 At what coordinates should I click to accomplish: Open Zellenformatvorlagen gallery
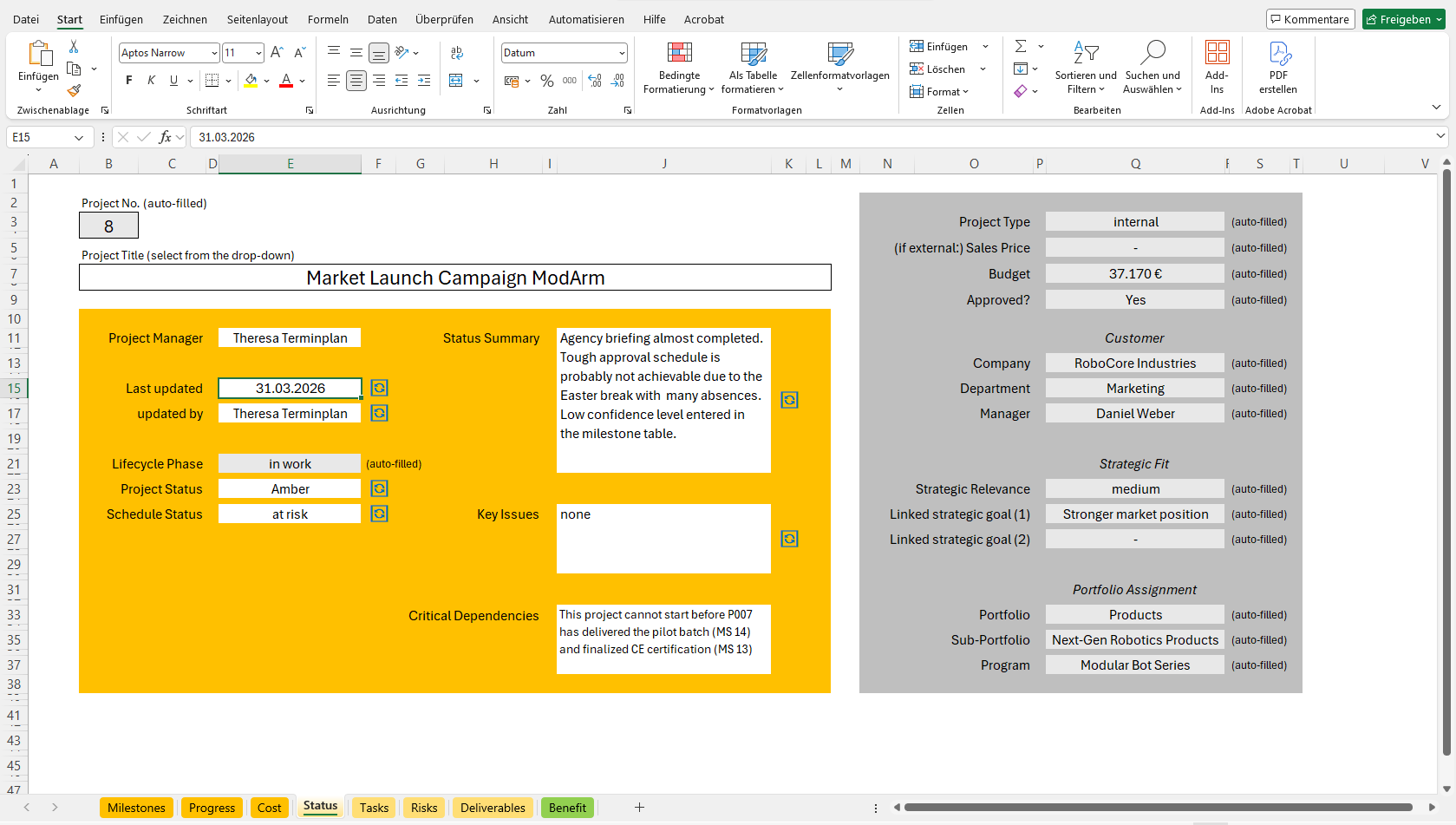tap(839, 68)
